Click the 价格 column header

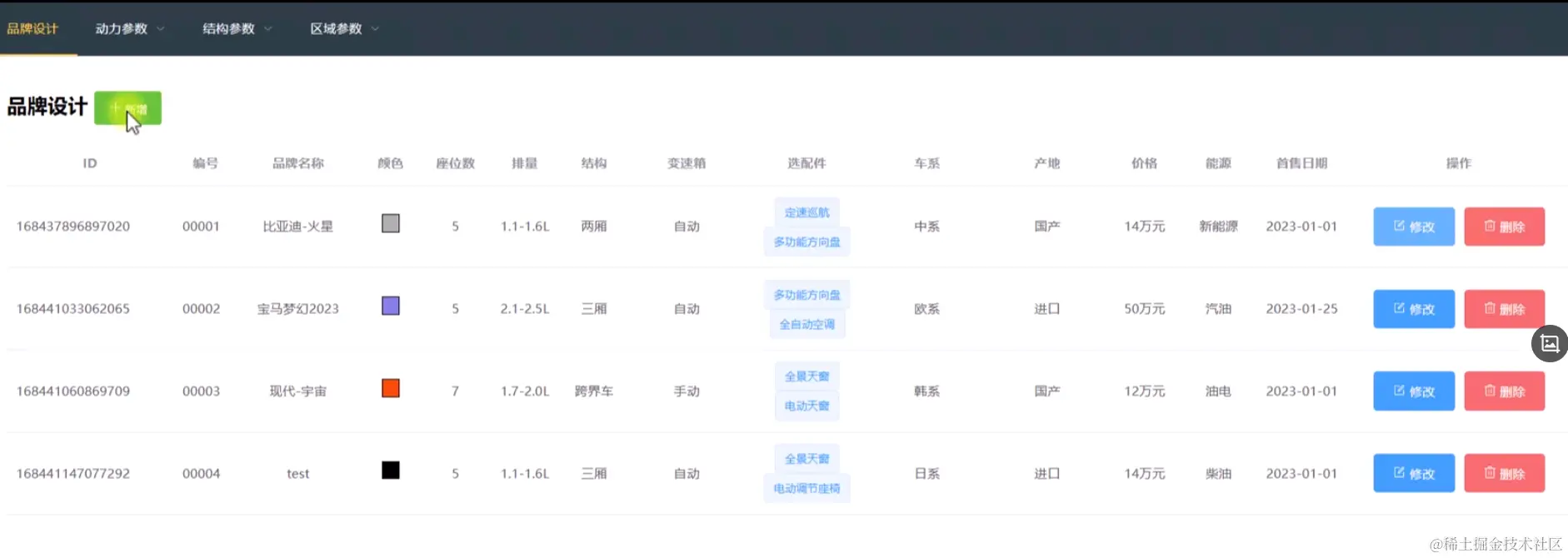(x=1145, y=163)
